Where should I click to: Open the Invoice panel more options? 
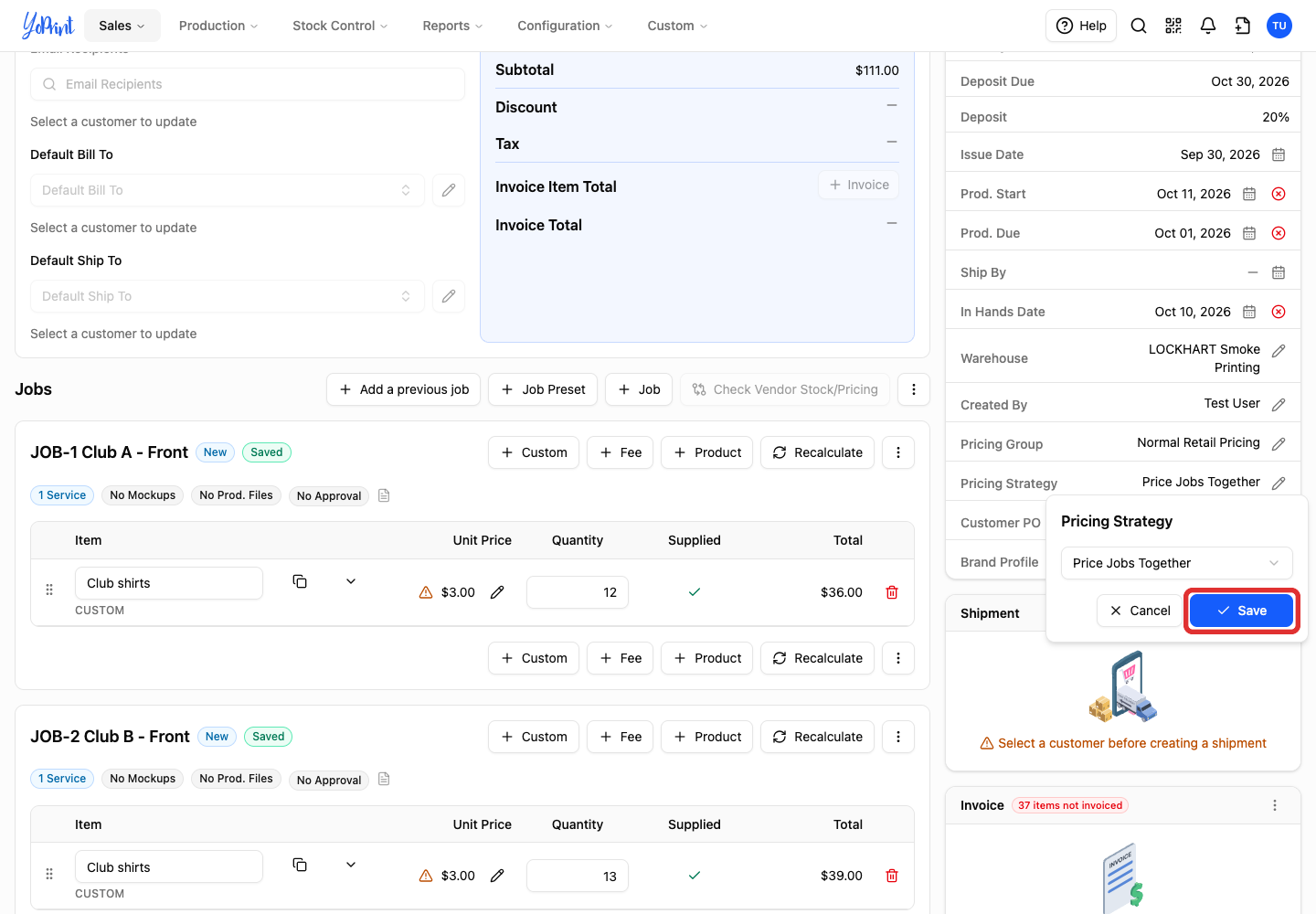tap(1275, 805)
